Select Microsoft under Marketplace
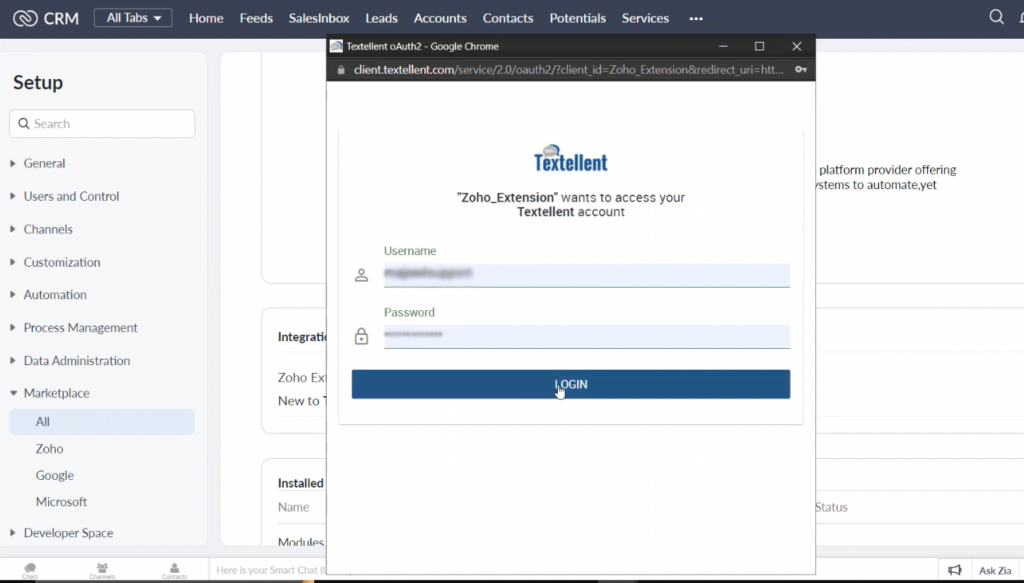The width and height of the screenshot is (1024, 583). pyautogui.click(x=61, y=502)
